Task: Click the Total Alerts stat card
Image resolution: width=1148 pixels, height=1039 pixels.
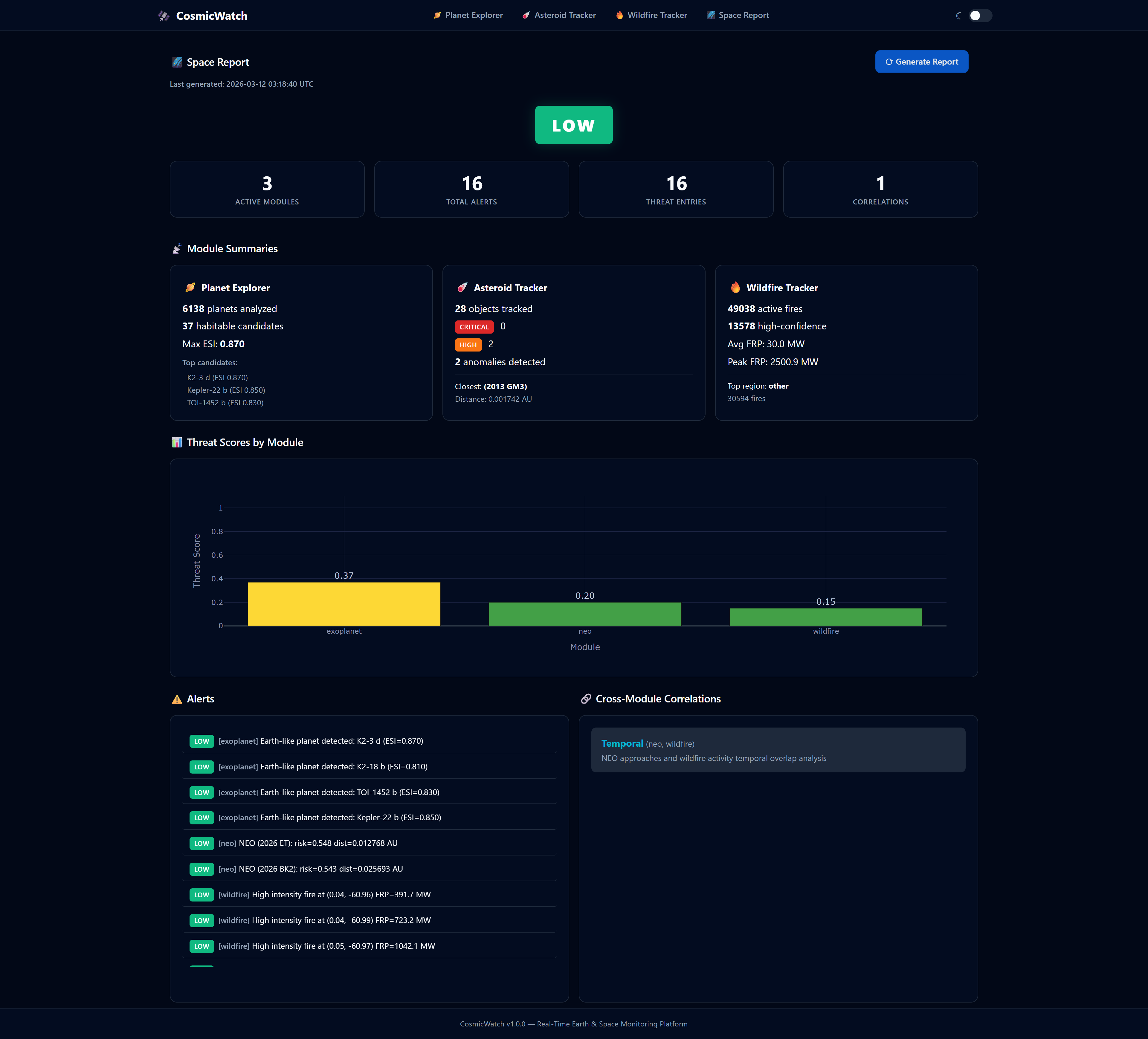Action: click(x=471, y=189)
